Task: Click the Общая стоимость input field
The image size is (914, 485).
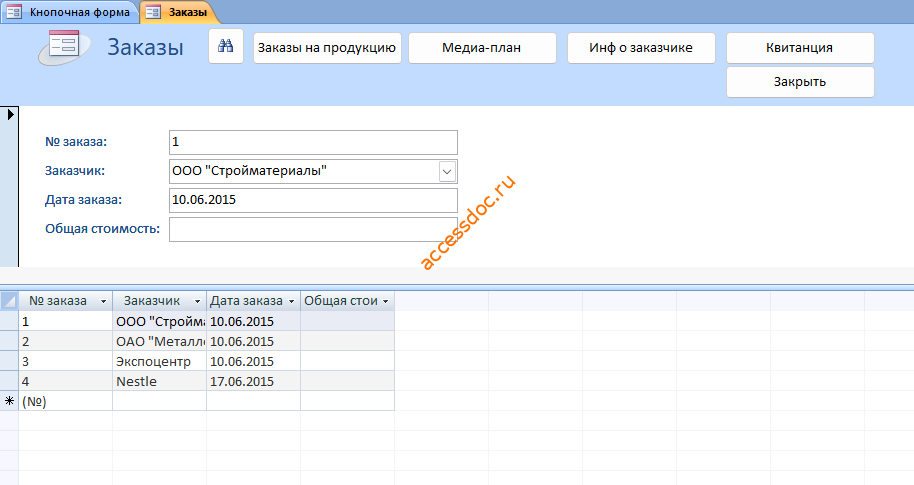Action: coord(313,229)
